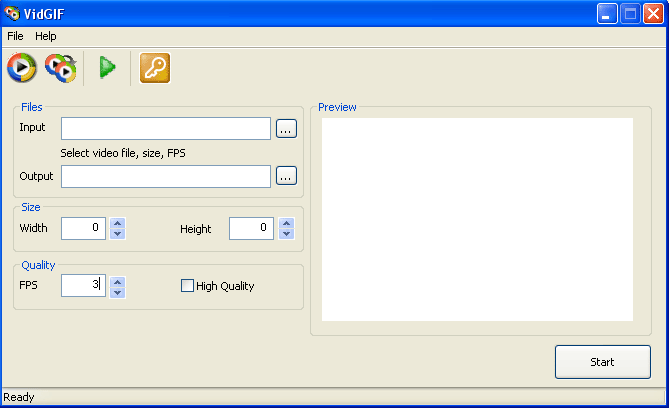Image resolution: width=669 pixels, height=408 pixels.
Task: Increase the Width value with the up arrow
Action: click(117, 223)
